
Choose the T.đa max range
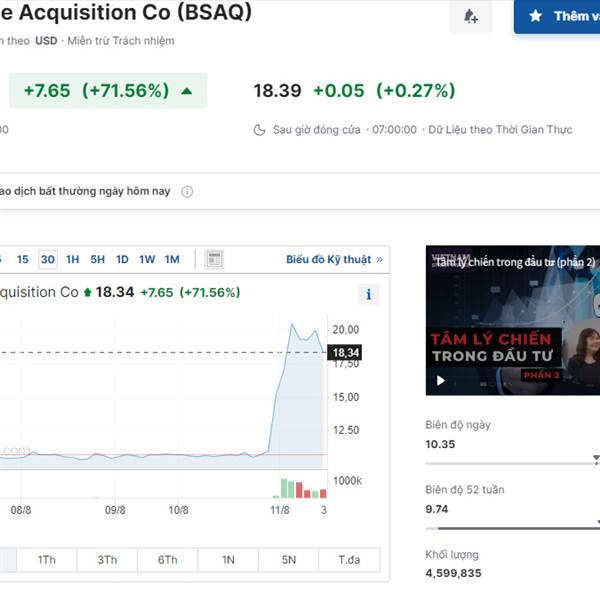[x=349, y=560]
